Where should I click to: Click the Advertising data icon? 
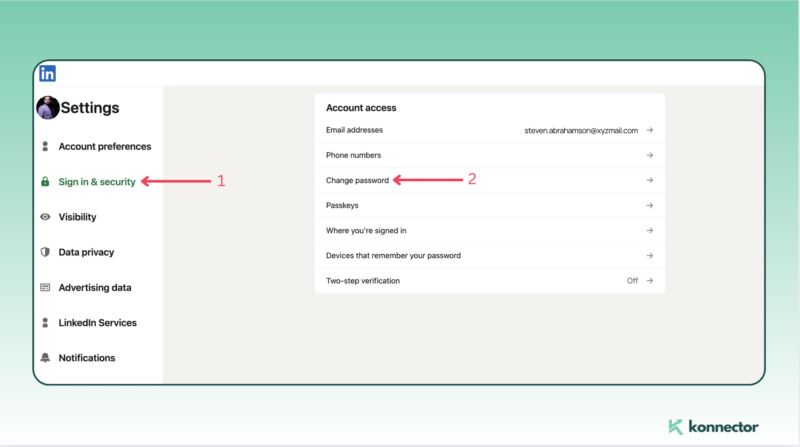tap(45, 288)
